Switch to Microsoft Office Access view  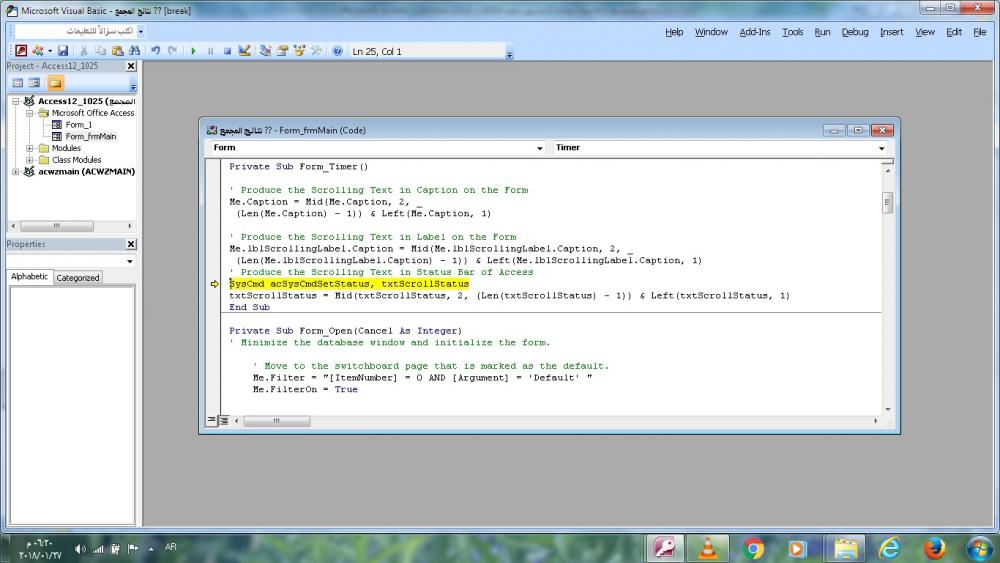coord(21,50)
